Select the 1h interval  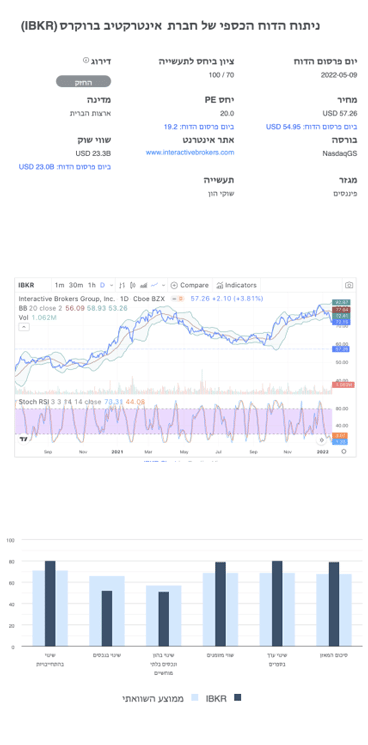click(92, 285)
